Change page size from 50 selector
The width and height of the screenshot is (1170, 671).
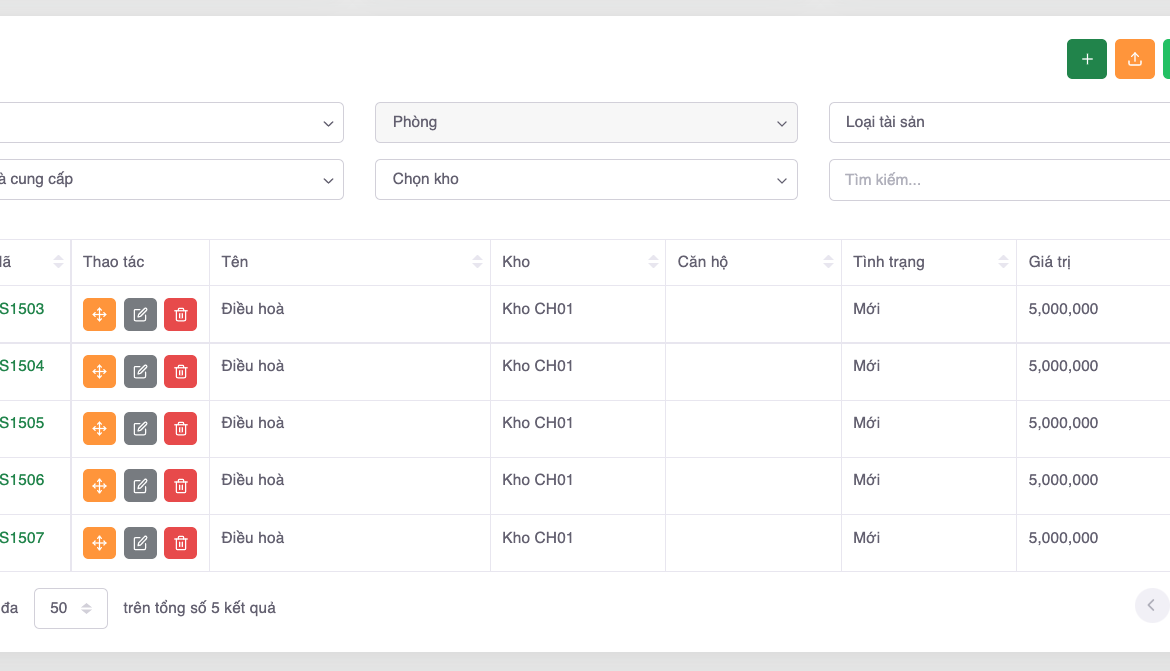click(70, 608)
